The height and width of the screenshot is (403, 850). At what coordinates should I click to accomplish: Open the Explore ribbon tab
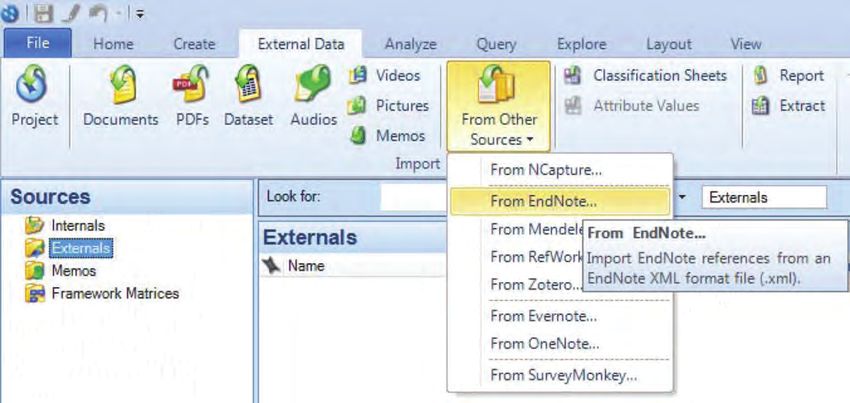[x=582, y=44]
